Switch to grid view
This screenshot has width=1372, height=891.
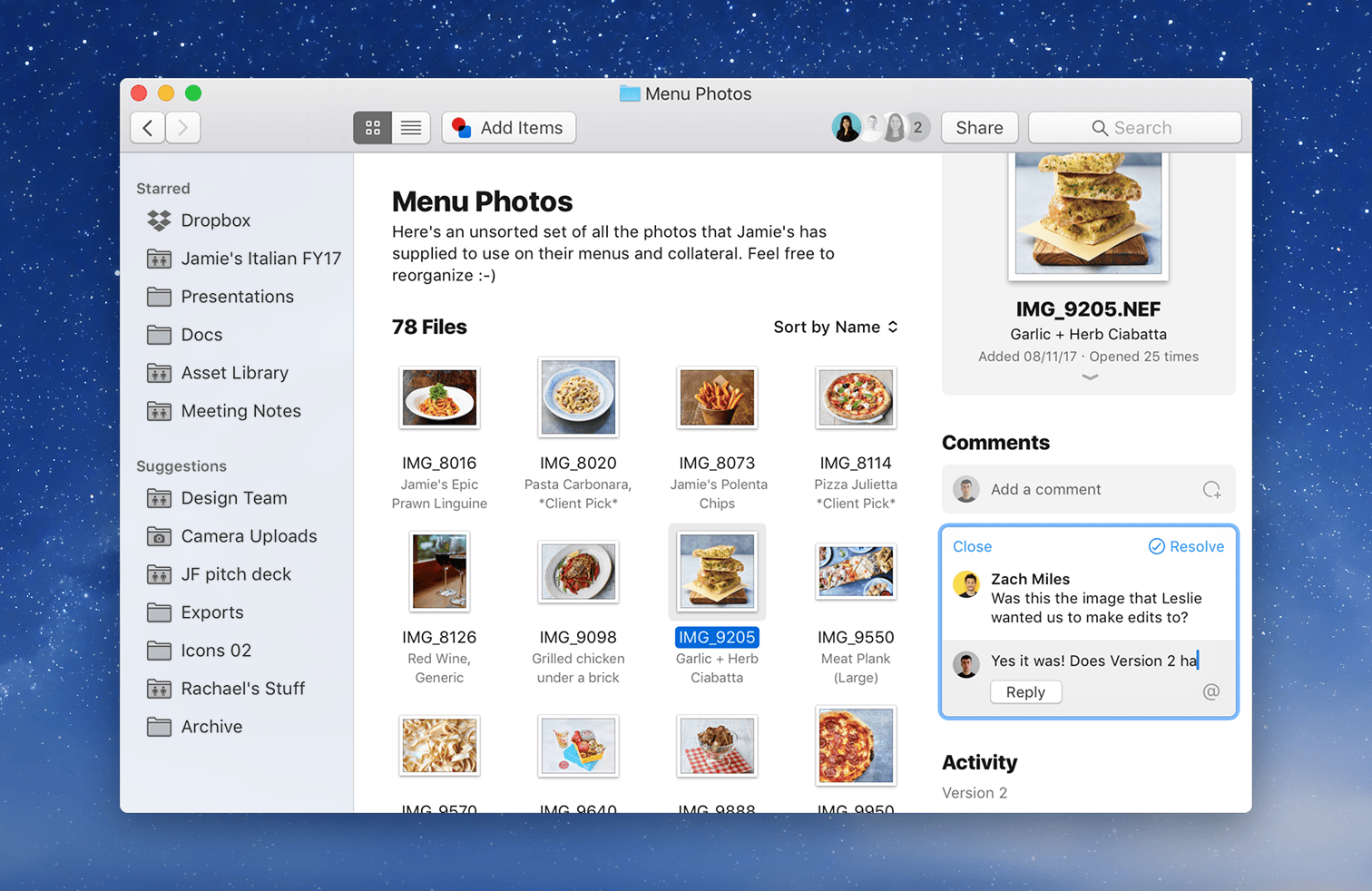373,128
